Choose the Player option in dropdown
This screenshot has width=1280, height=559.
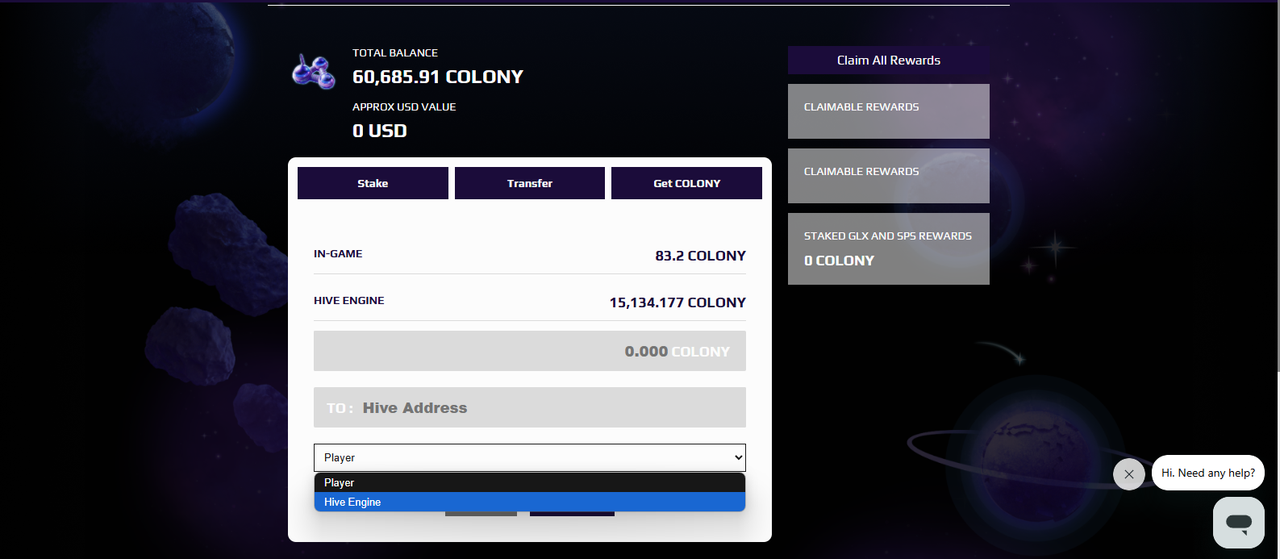tap(530, 483)
